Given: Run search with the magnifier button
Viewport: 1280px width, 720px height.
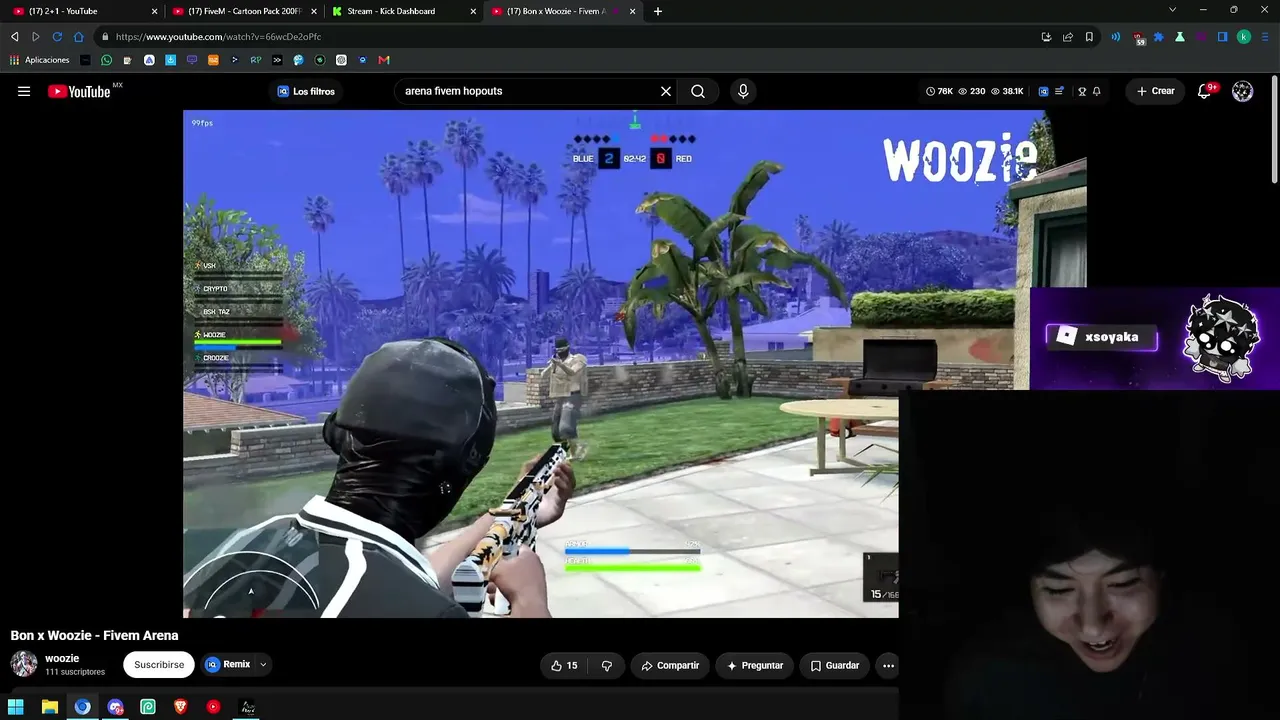Looking at the screenshot, I should 698,91.
